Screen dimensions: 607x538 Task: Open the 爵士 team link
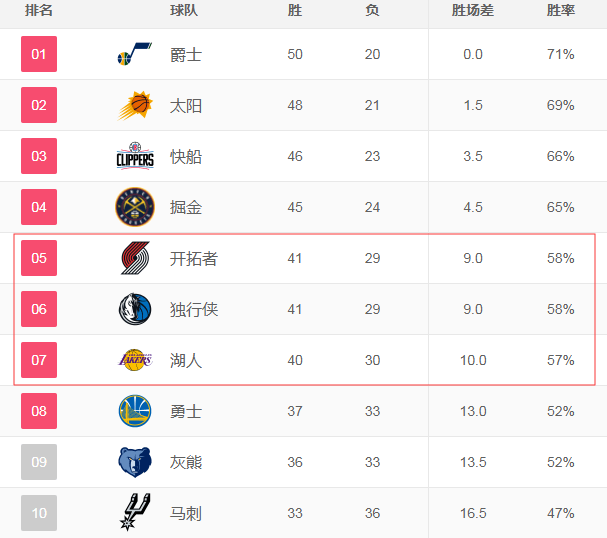click(186, 55)
